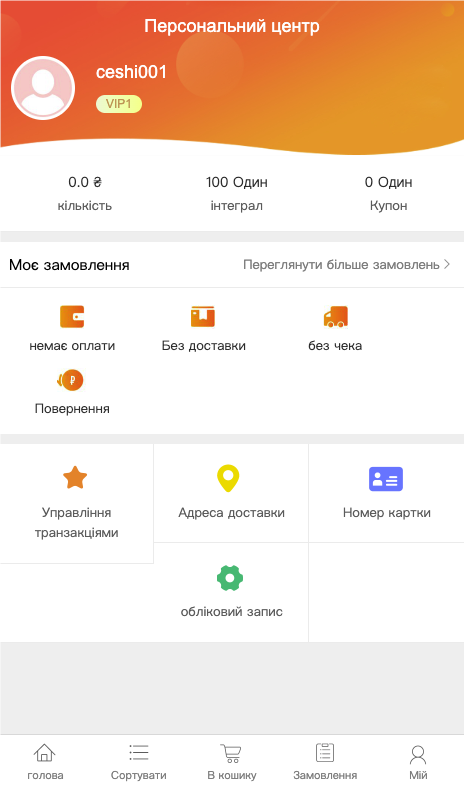
Task: Click the user avatar profile picture
Action: [43, 88]
